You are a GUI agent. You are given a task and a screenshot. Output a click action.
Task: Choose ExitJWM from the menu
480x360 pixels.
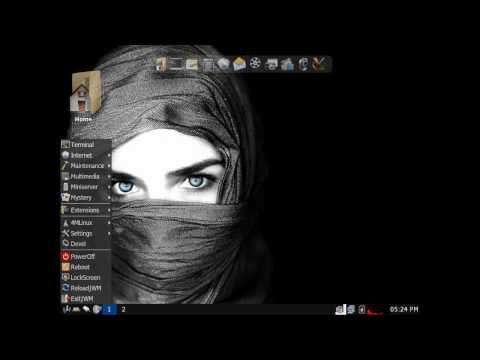click(x=86, y=298)
